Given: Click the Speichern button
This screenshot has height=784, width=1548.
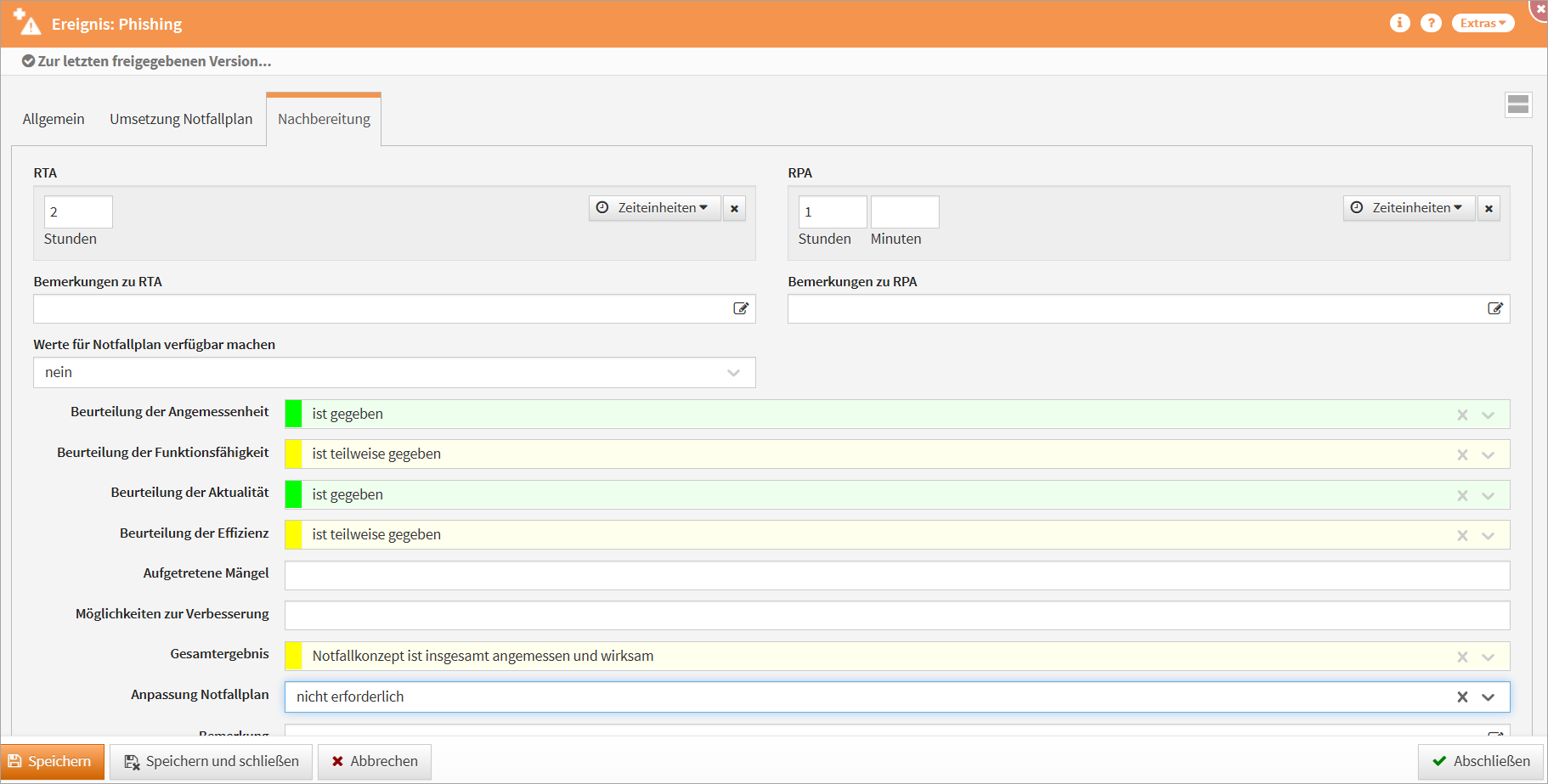Looking at the screenshot, I should coord(52,761).
